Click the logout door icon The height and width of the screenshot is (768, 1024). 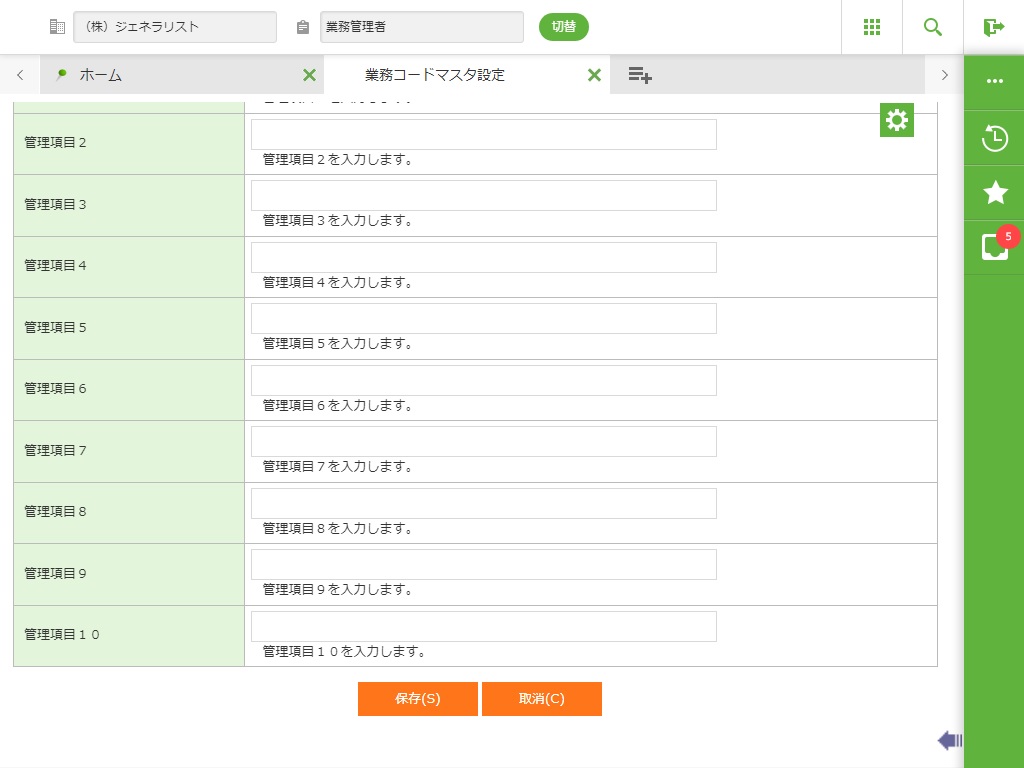994,27
